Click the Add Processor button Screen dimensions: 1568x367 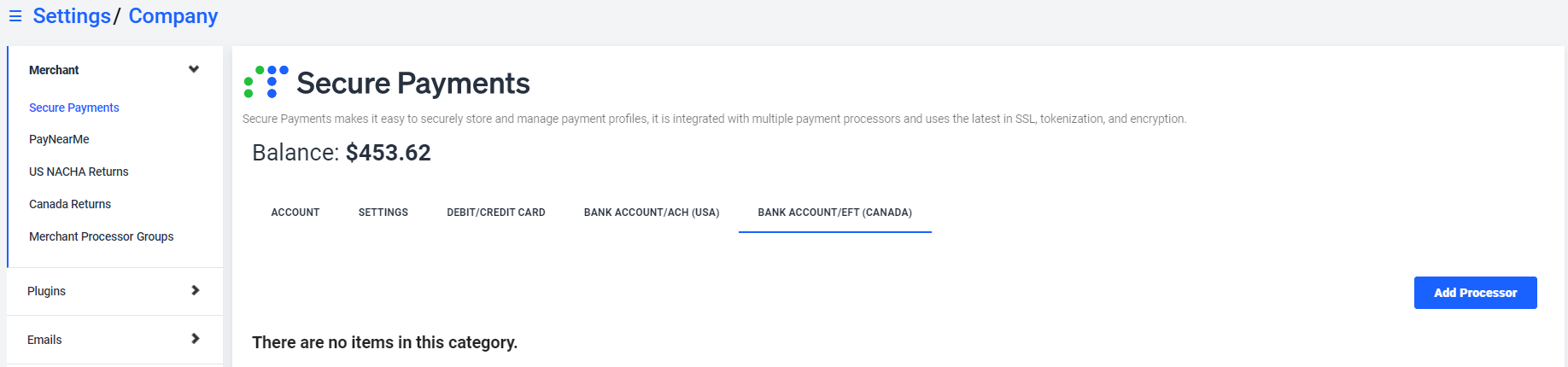1476,293
